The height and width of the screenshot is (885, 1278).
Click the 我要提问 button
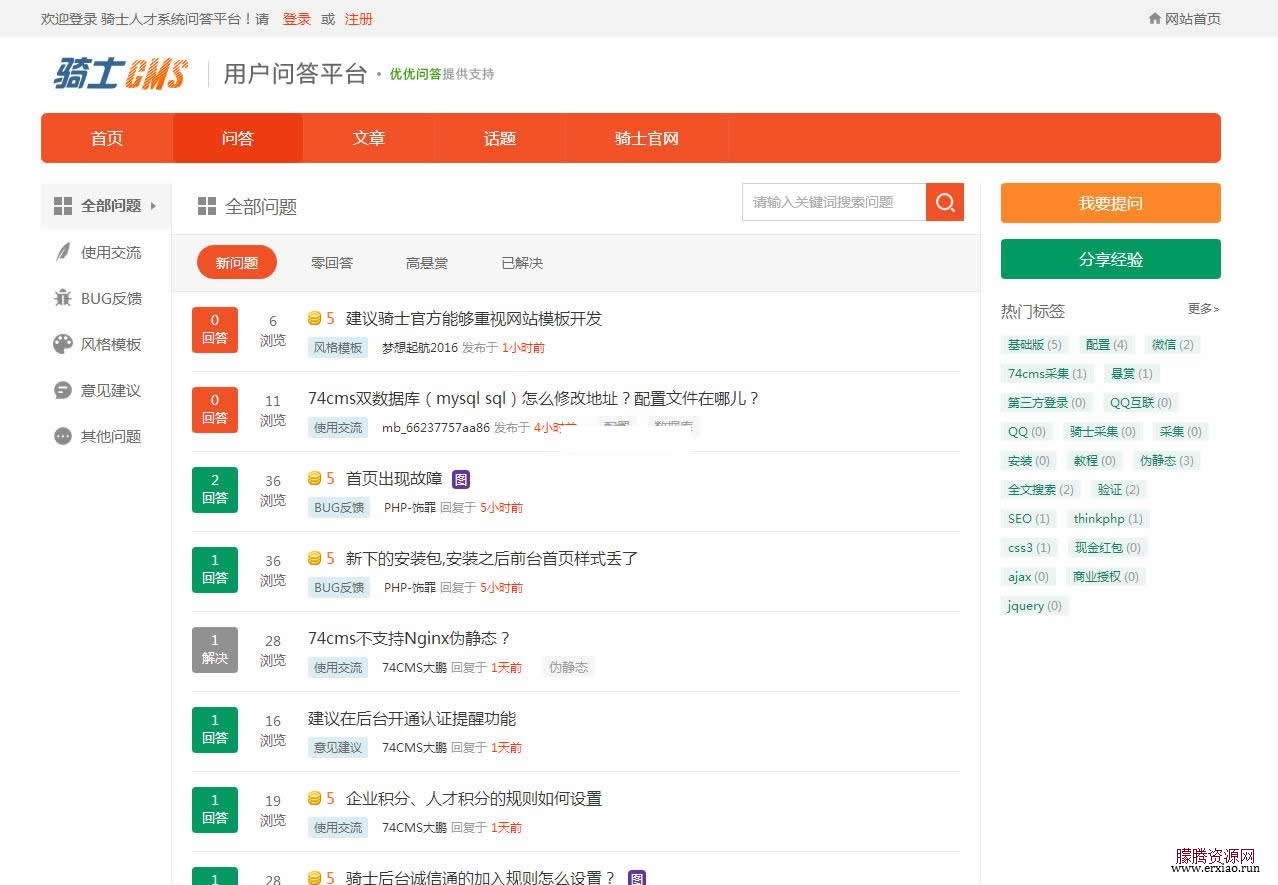click(1110, 203)
